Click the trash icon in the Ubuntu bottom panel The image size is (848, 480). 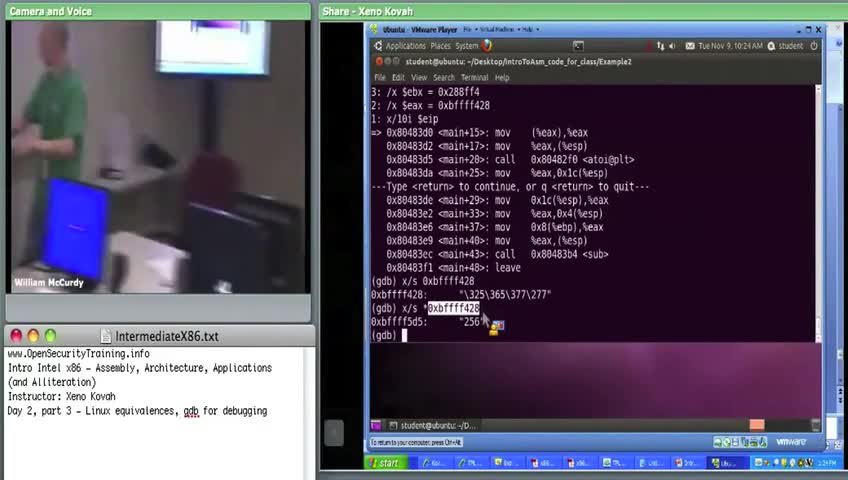[x=816, y=425]
